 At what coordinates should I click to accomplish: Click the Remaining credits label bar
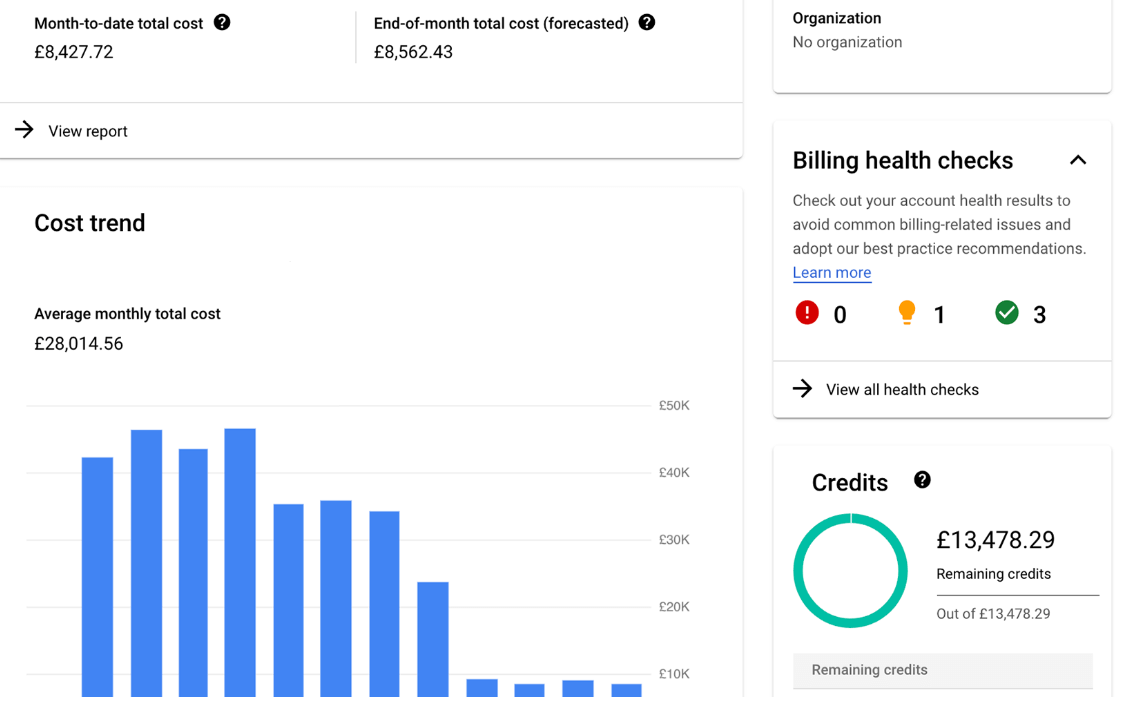click(870, 670)
